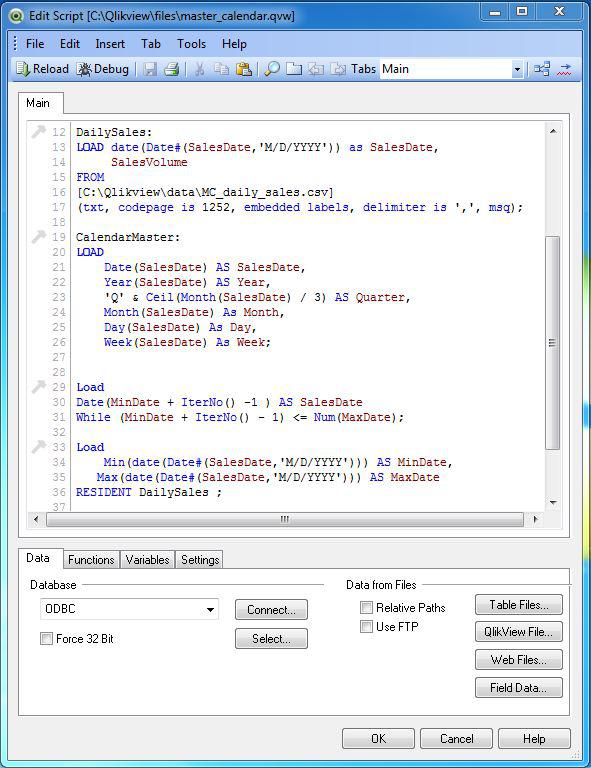Click the horizontal scrollbar thumb
The width and height of the screenshot is (591, 768).
(284, 519)
